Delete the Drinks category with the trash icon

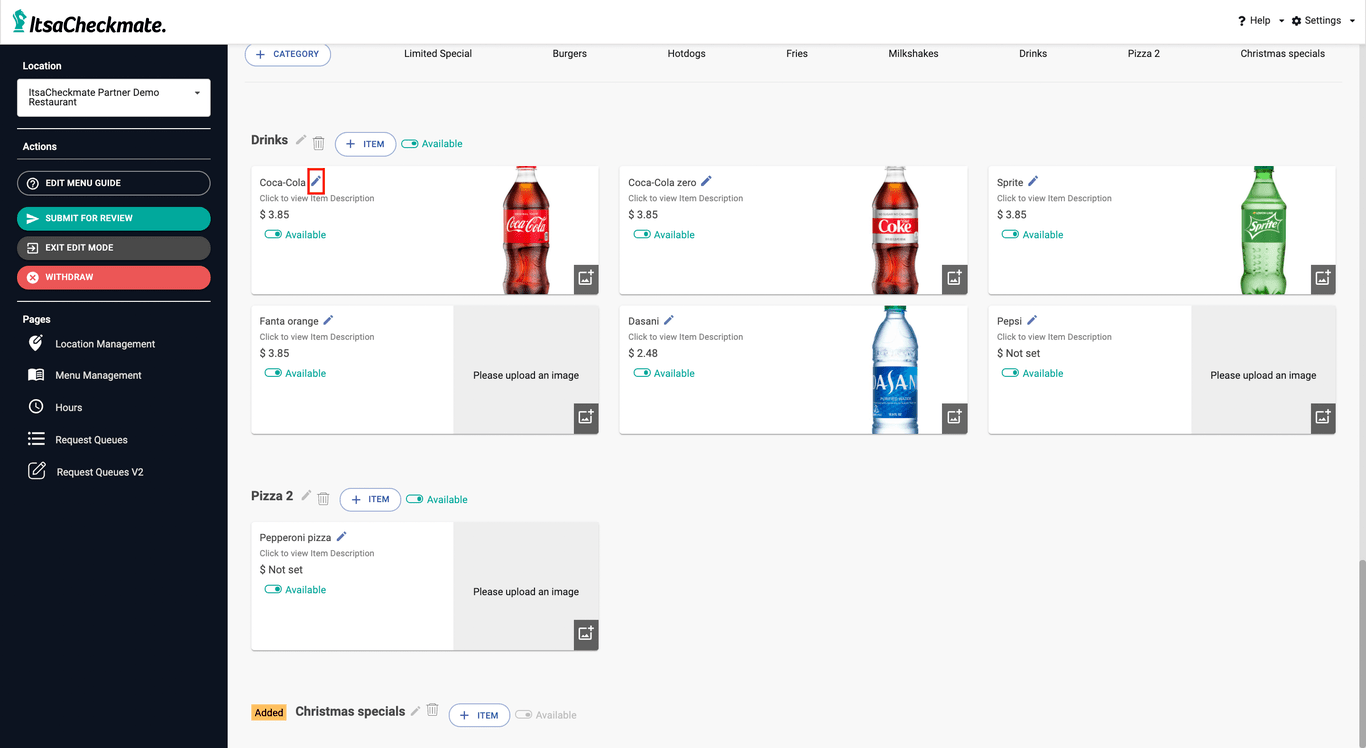(319, 143)
